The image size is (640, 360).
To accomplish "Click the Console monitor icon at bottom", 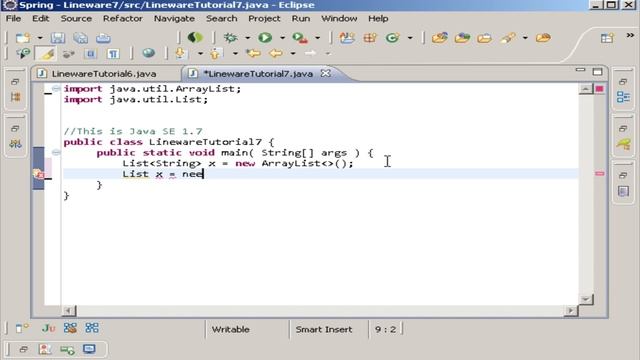I will tap(89, 349).
